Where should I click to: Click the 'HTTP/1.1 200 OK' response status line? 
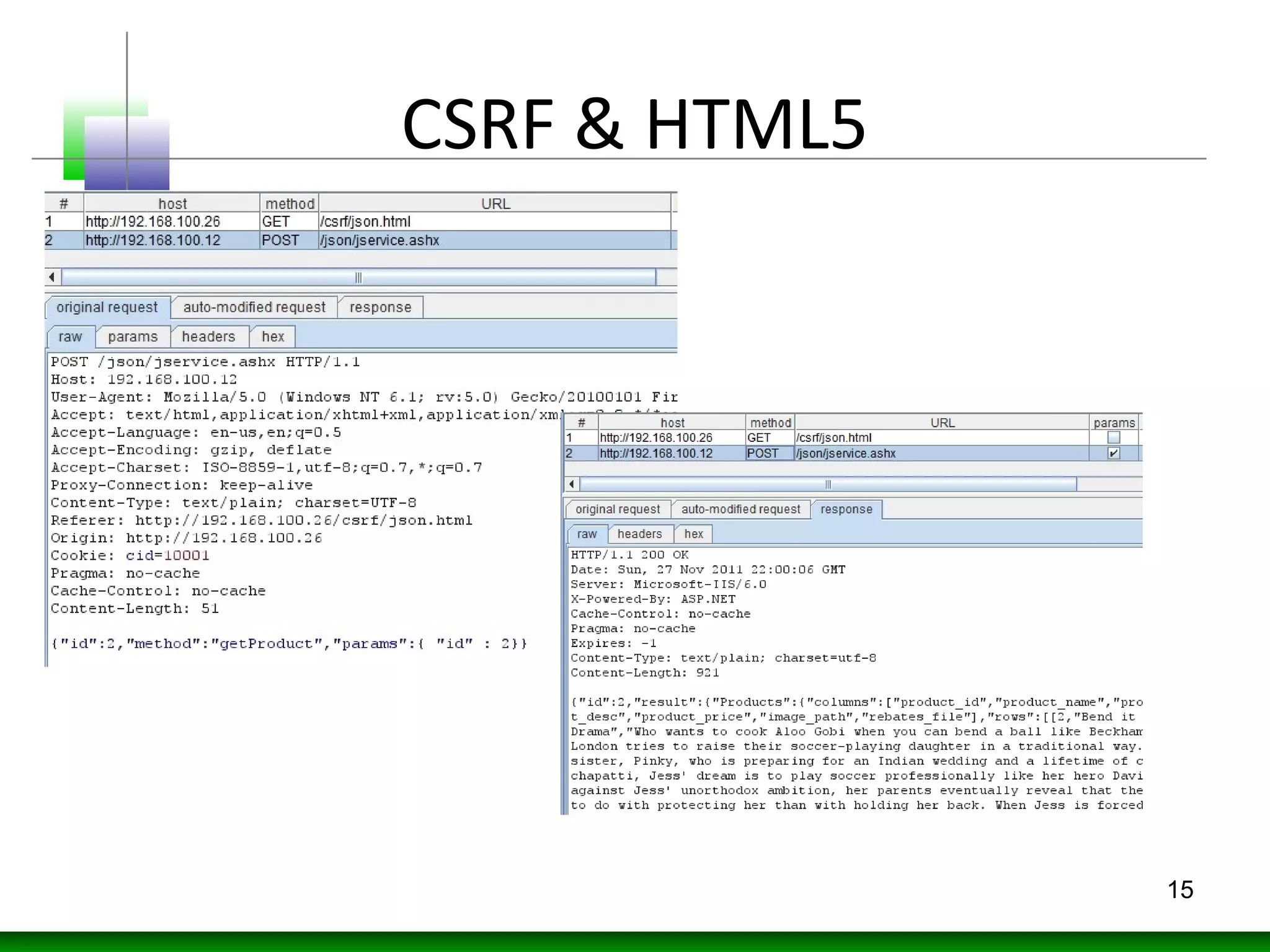click(629, 555)
